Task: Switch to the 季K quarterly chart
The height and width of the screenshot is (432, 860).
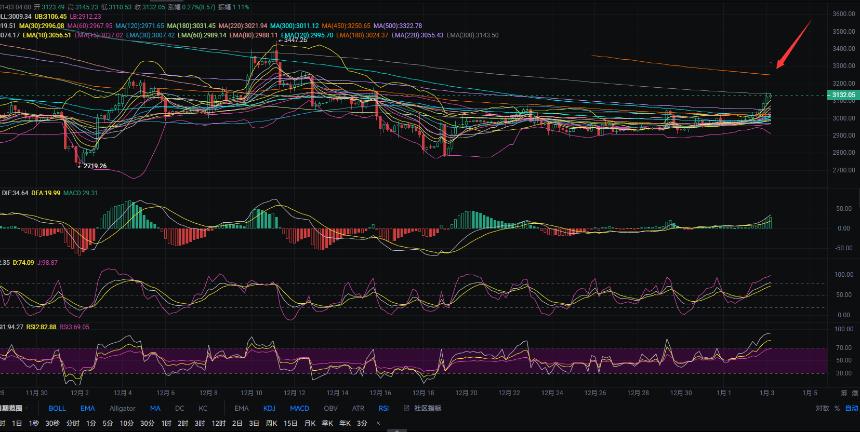Action: (328, 423)
